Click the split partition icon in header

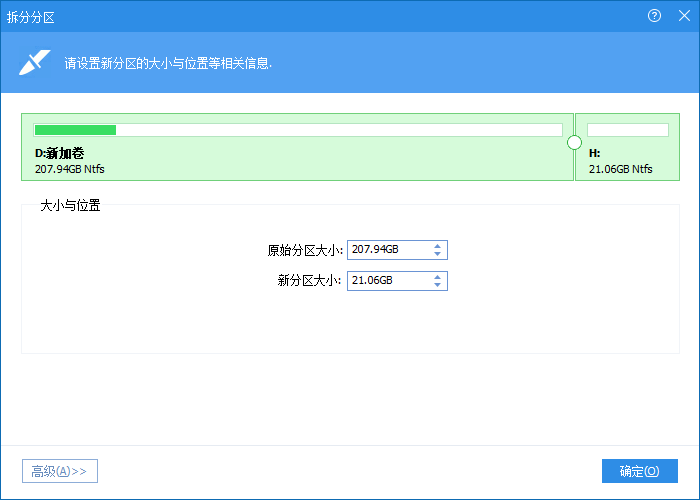click(x=34, y=62)
